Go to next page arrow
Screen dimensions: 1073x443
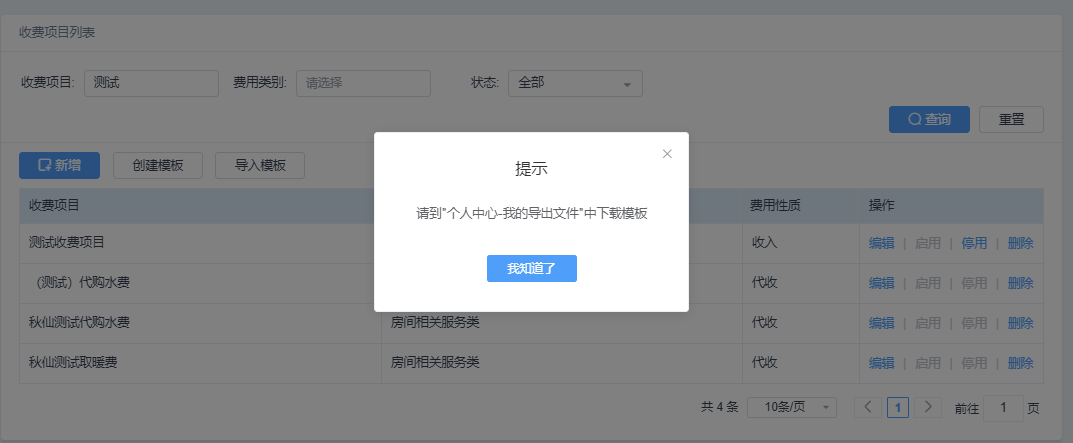tap(928, 407)
